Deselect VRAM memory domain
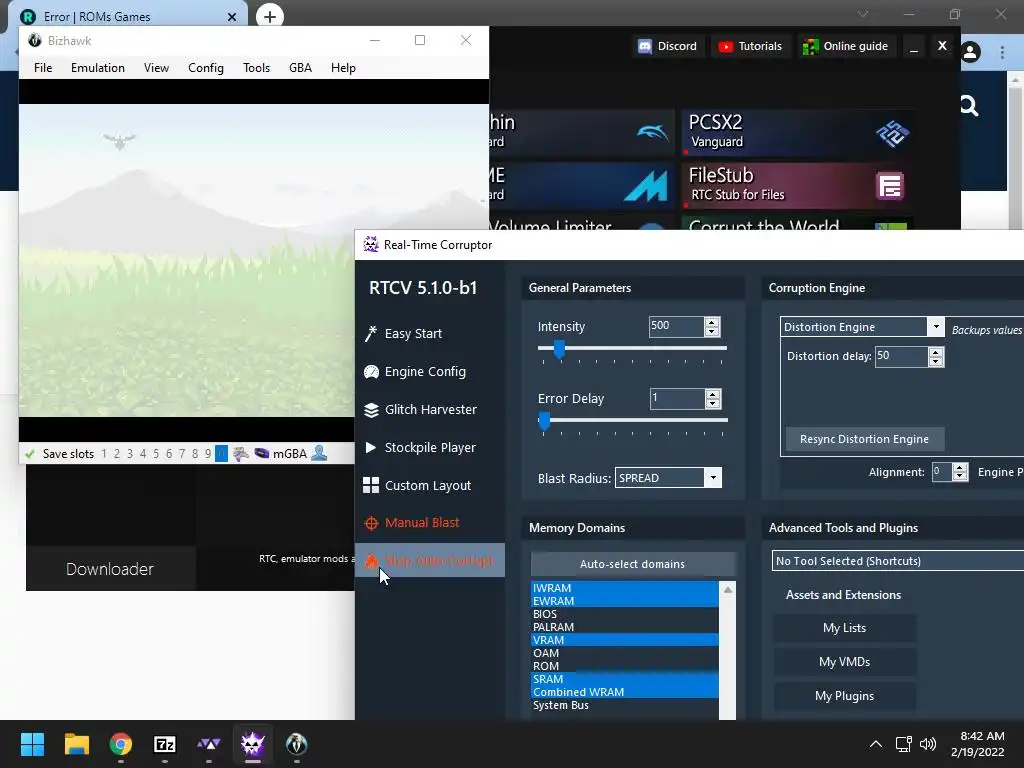Image resolution: width=1024 pixels, height=768 pixels. (x=625, y=640)
